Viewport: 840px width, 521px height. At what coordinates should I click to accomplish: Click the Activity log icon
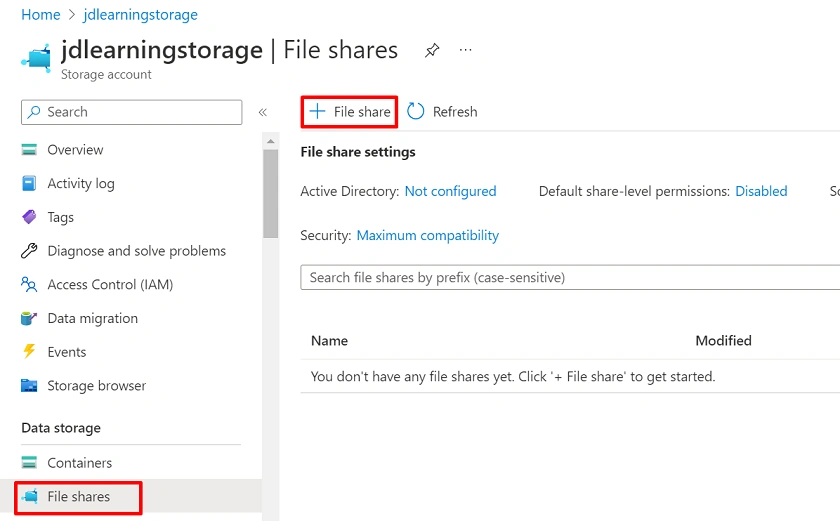[x=29, y=183]
